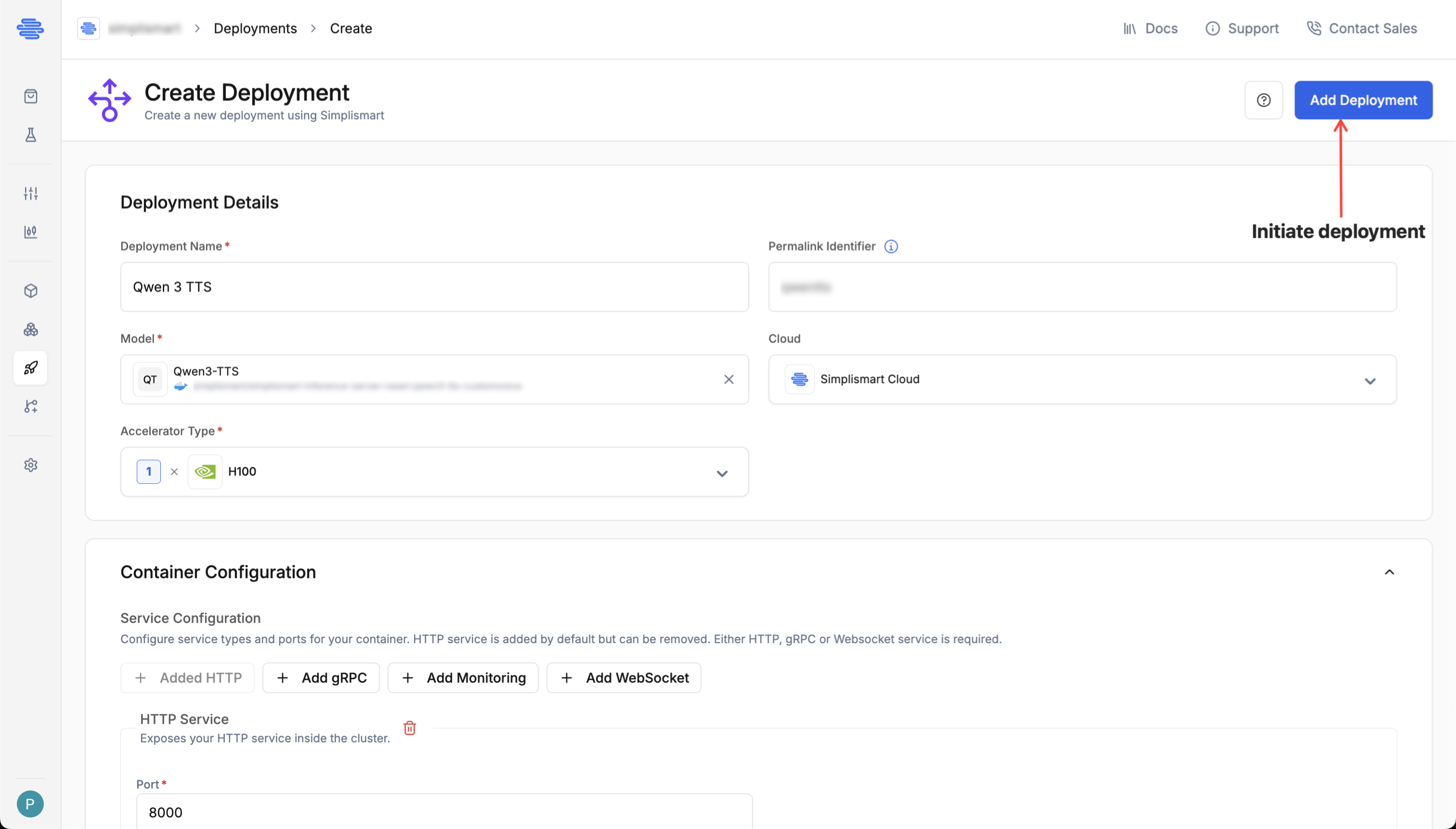Image resolution: width=1456 pixels, height=829 pixels.
Task: Click the NVIDIA accelerator logo icon
Action: pyautogui.click(x=205, y=472)
